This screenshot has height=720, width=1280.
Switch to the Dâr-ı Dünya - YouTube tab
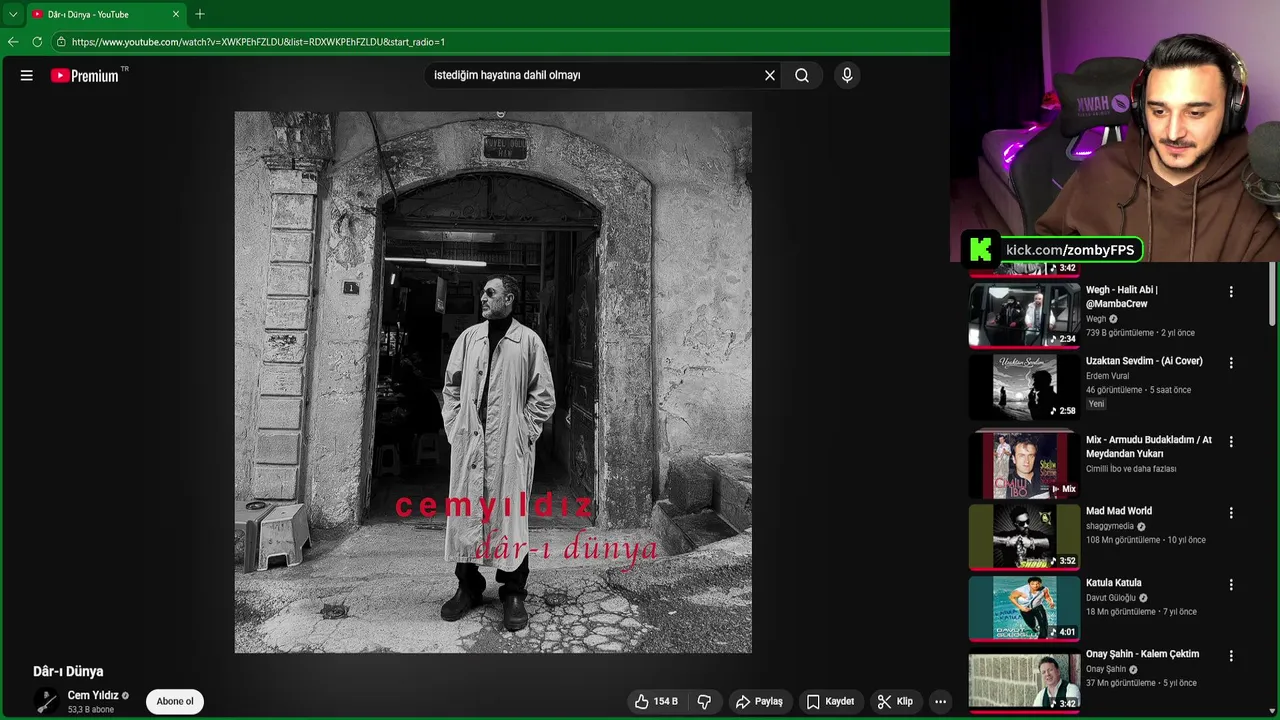[105, 14]
